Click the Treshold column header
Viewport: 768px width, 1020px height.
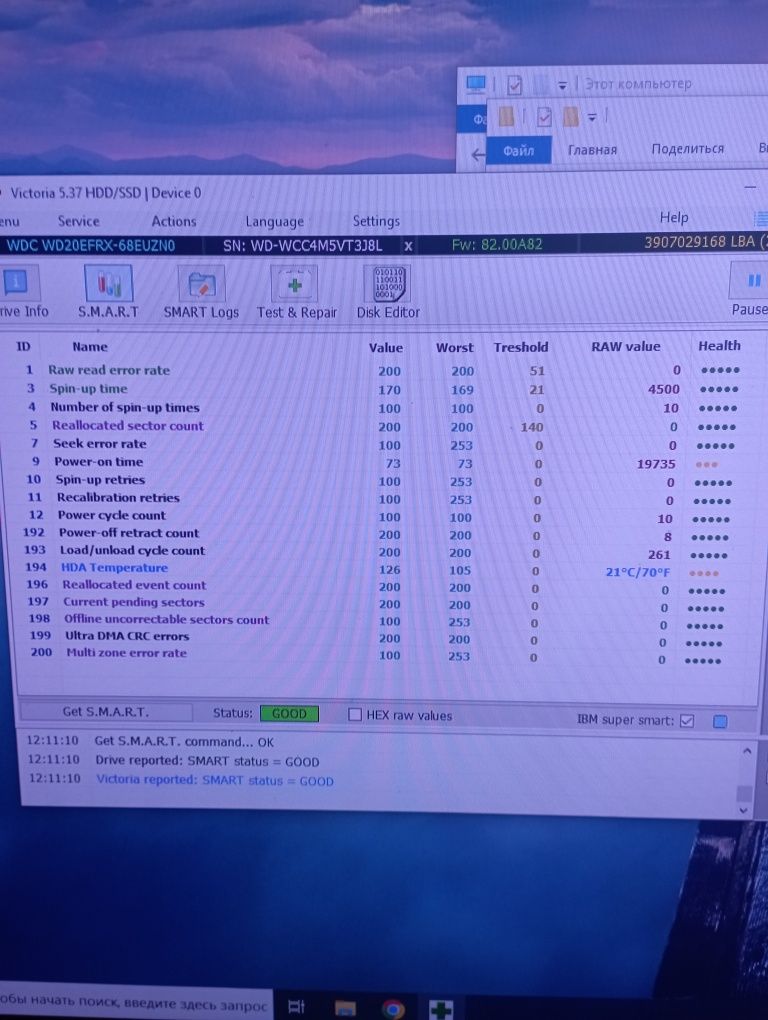(520, 347)
